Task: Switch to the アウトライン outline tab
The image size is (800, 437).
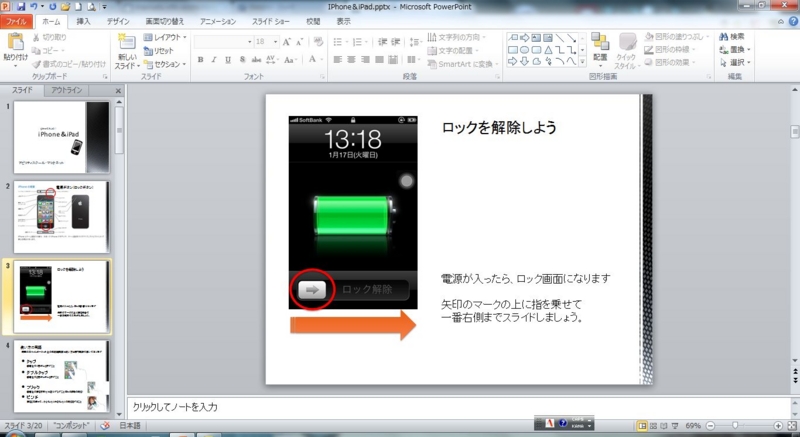Action: pyautogui.click(x=66, y=90)
